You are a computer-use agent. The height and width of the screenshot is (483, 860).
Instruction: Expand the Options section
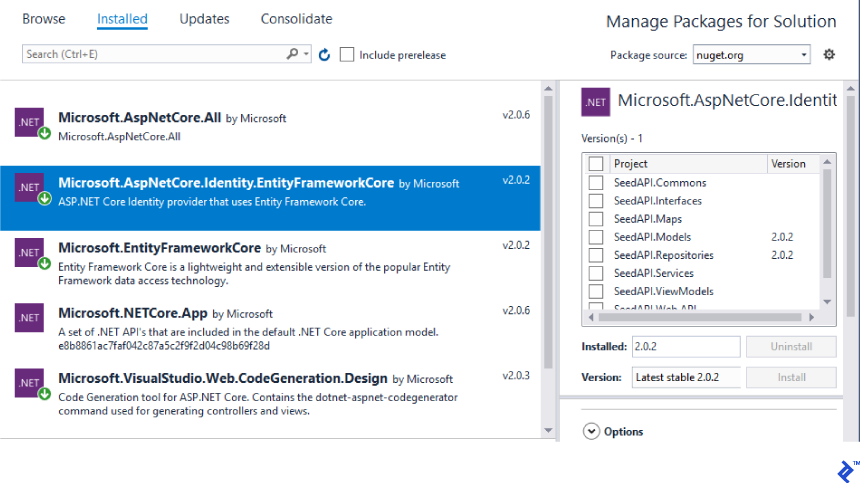[x=591, y=432]
